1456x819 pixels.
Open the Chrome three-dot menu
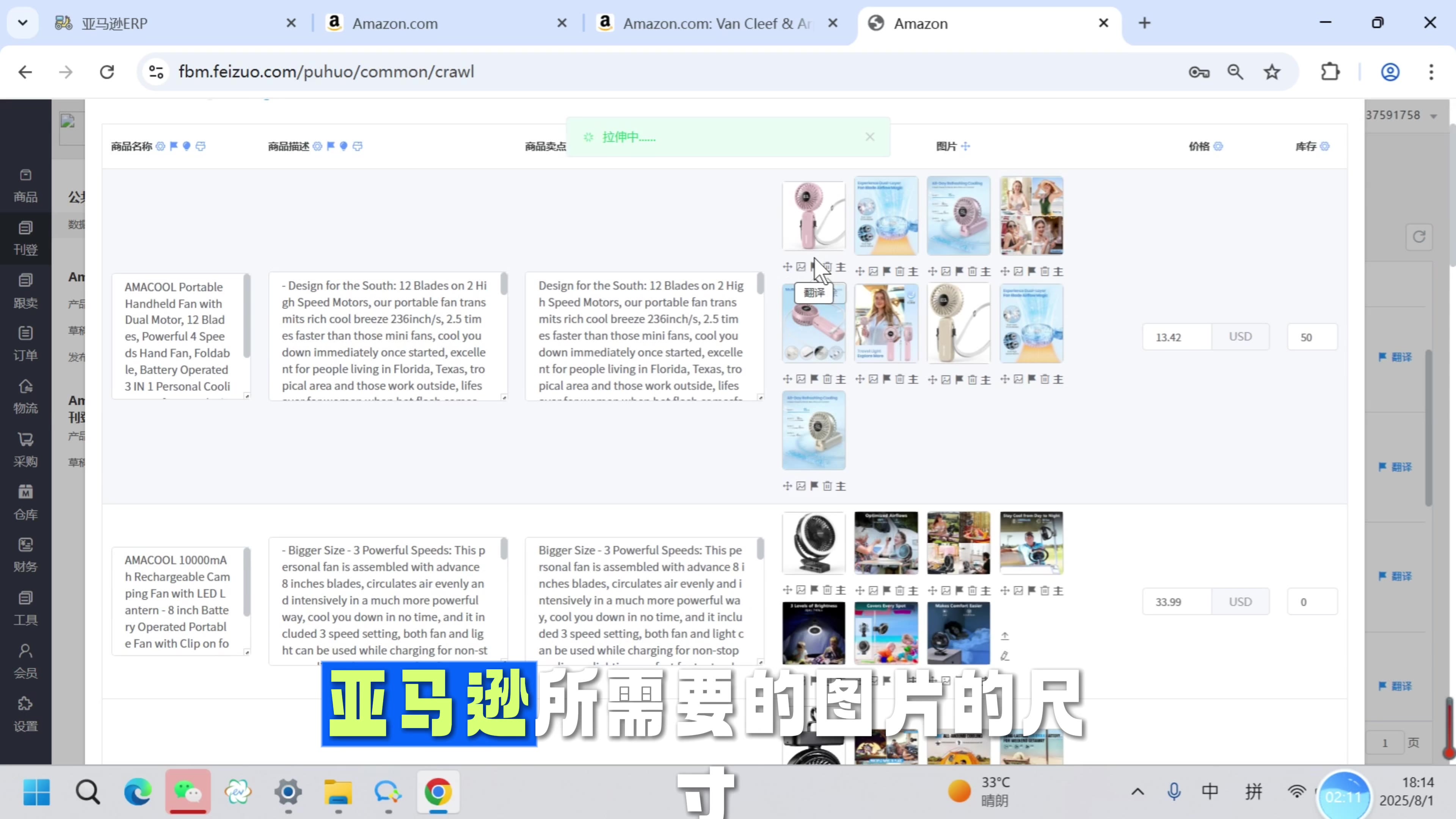[x=1431, y=72]
